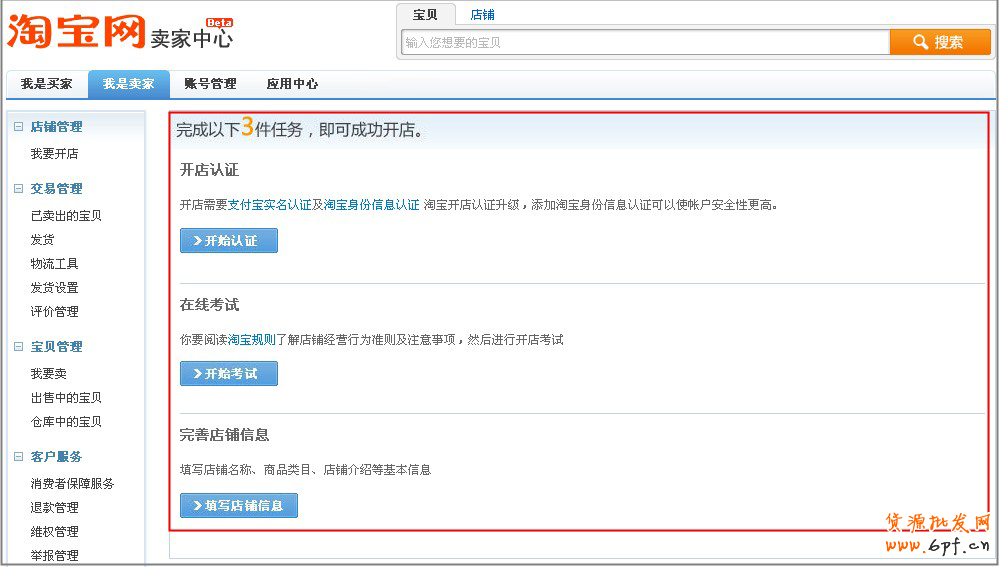This screenshot has height=567, width=1000.
Task: Collapse the 店铺管理 section
Action: pos(18,127)
